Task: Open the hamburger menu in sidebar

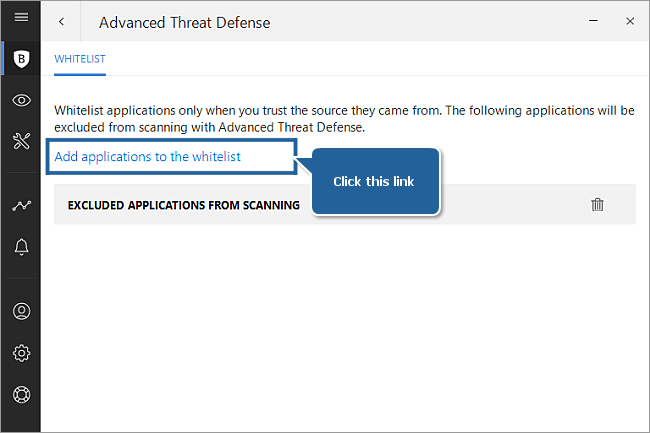Action: point(21,17)
